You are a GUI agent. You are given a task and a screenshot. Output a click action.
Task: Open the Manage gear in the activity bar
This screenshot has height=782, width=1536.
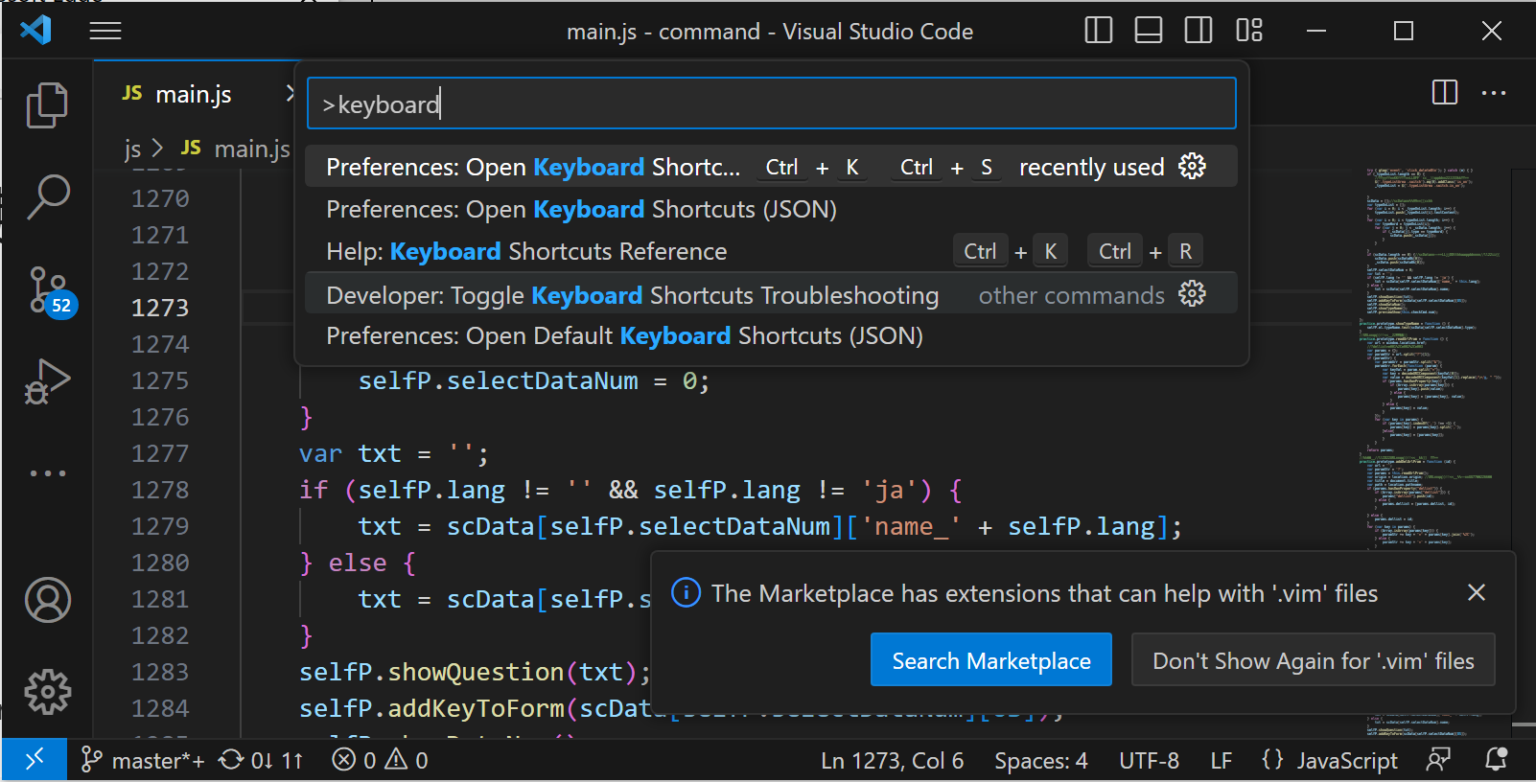(x=47, y=691)
